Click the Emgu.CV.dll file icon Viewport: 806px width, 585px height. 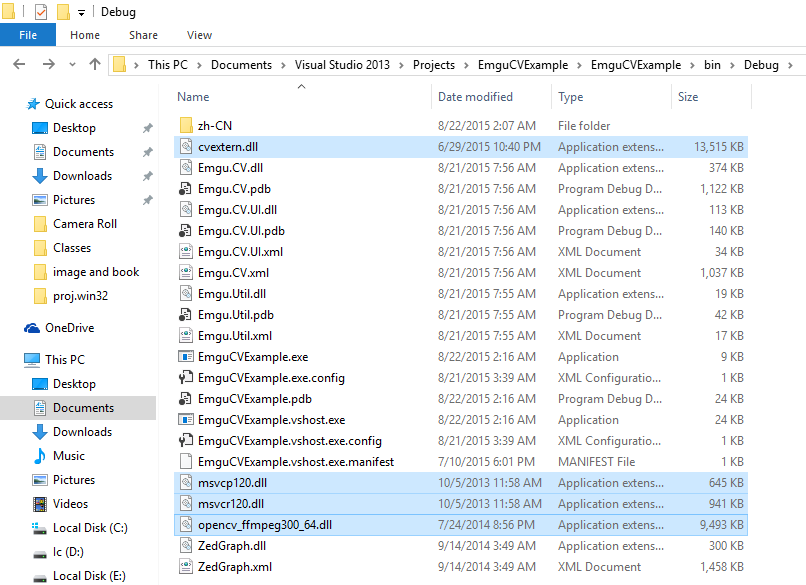[186, 168]
